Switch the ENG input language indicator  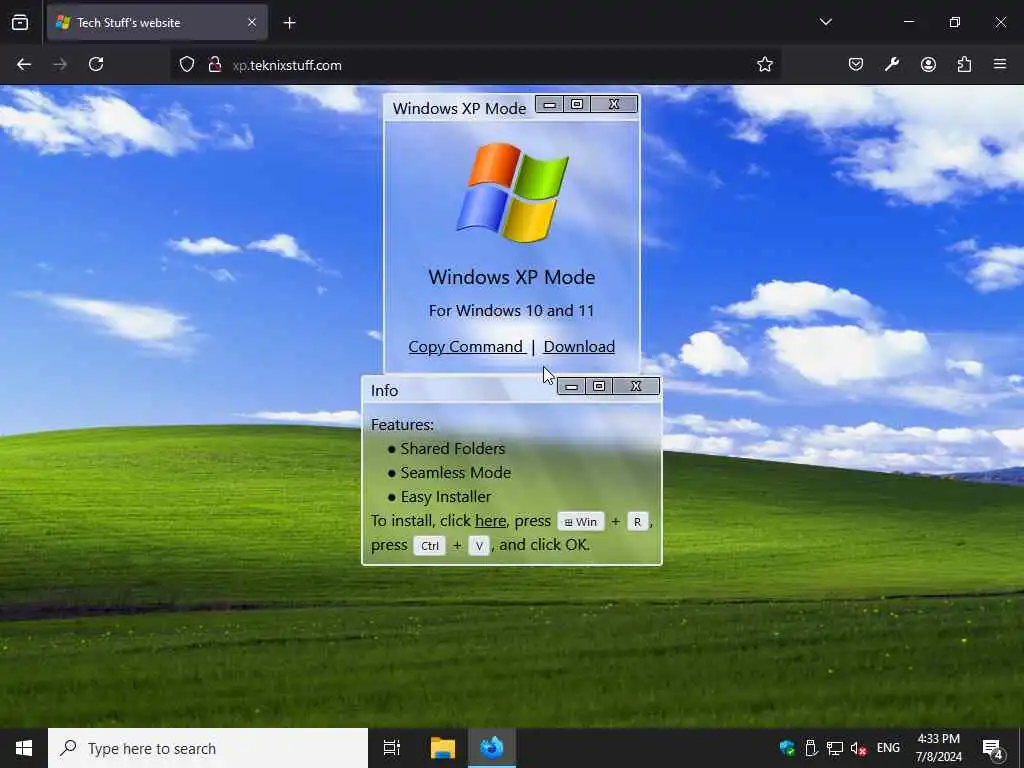(x=888, y=748)
